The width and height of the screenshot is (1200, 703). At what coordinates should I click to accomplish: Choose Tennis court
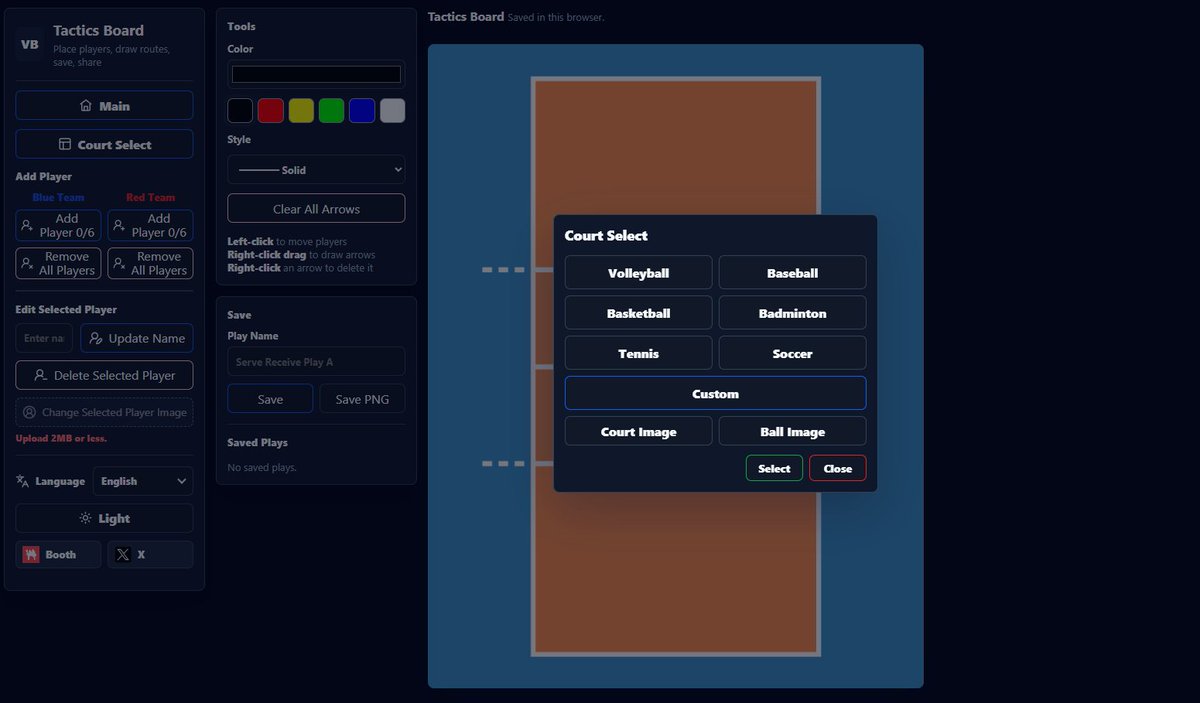pos(638,353)
